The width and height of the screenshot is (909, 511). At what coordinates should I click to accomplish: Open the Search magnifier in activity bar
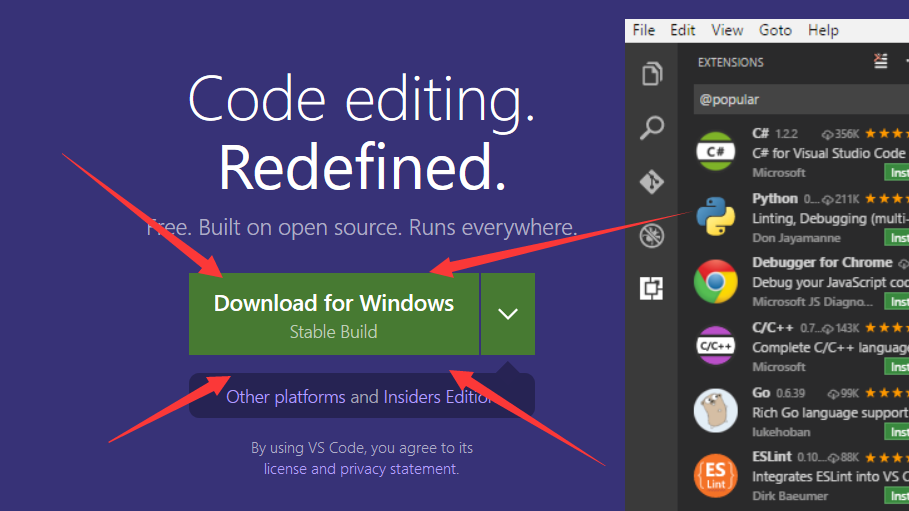(652, 128)
